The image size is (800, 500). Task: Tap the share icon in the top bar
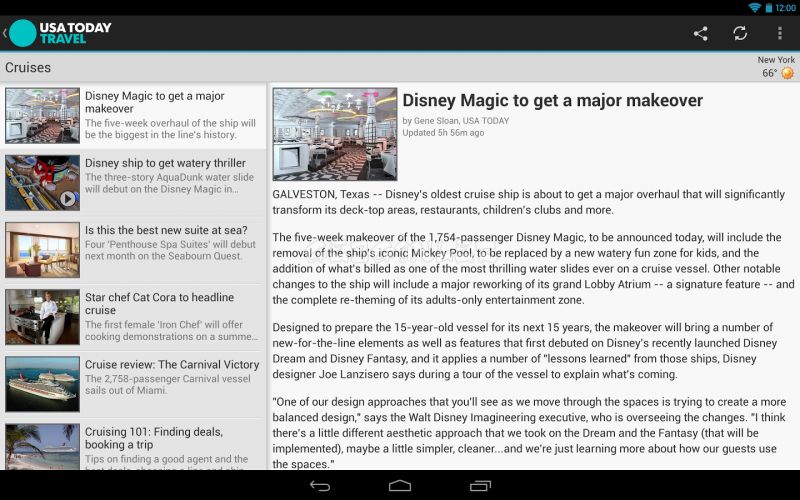point(701,34)
